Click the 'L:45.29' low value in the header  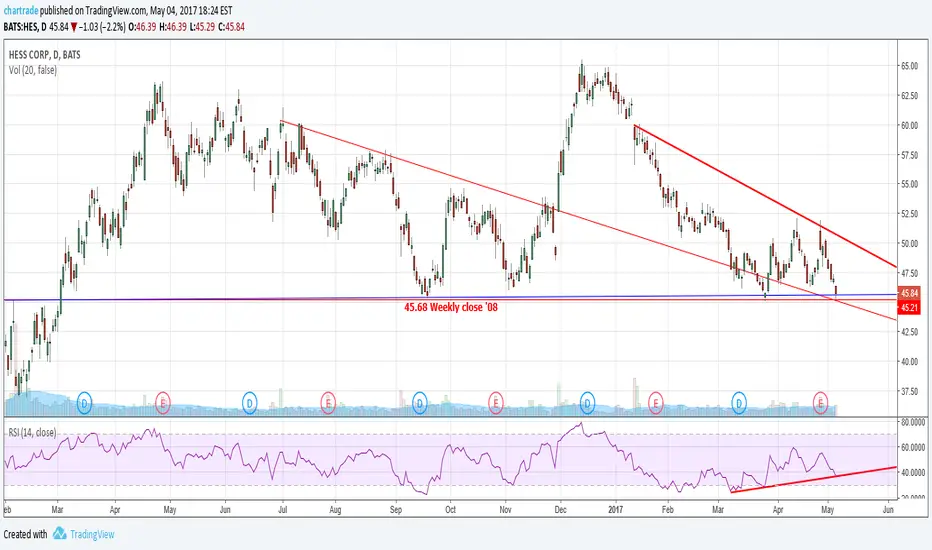pyautogui.click(x=202, y=27)
